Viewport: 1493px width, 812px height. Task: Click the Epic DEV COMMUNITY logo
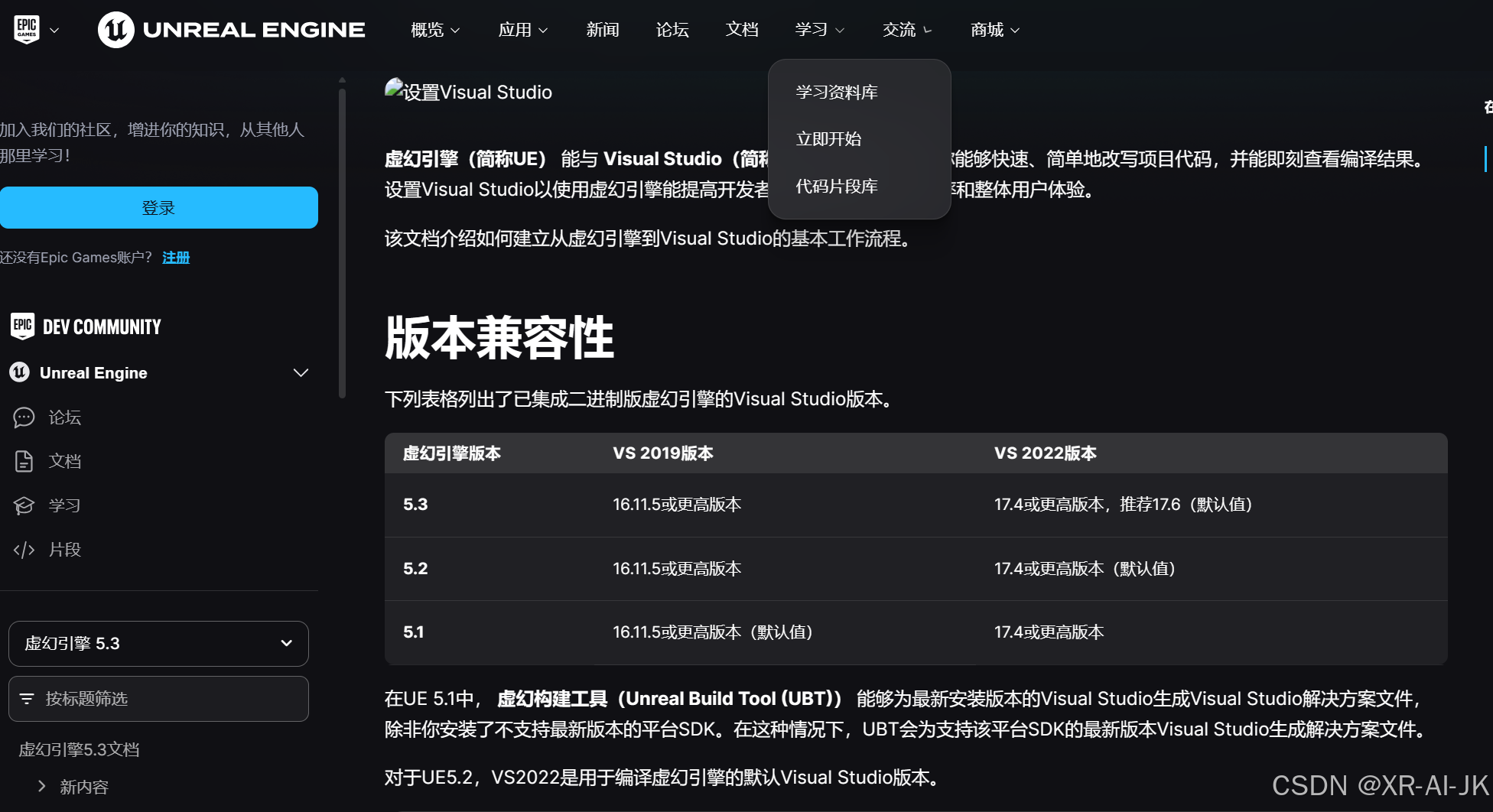(x=86, y=326)
